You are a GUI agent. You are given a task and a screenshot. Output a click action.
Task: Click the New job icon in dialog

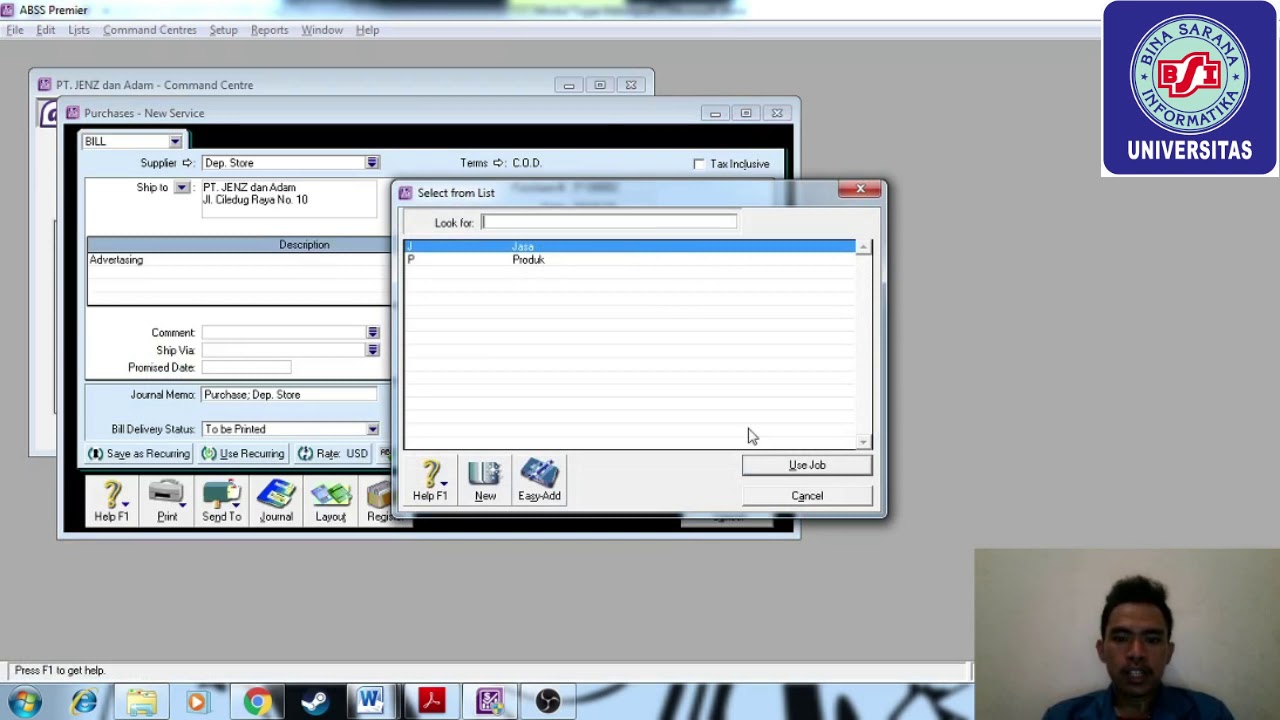tap(485, 481)
